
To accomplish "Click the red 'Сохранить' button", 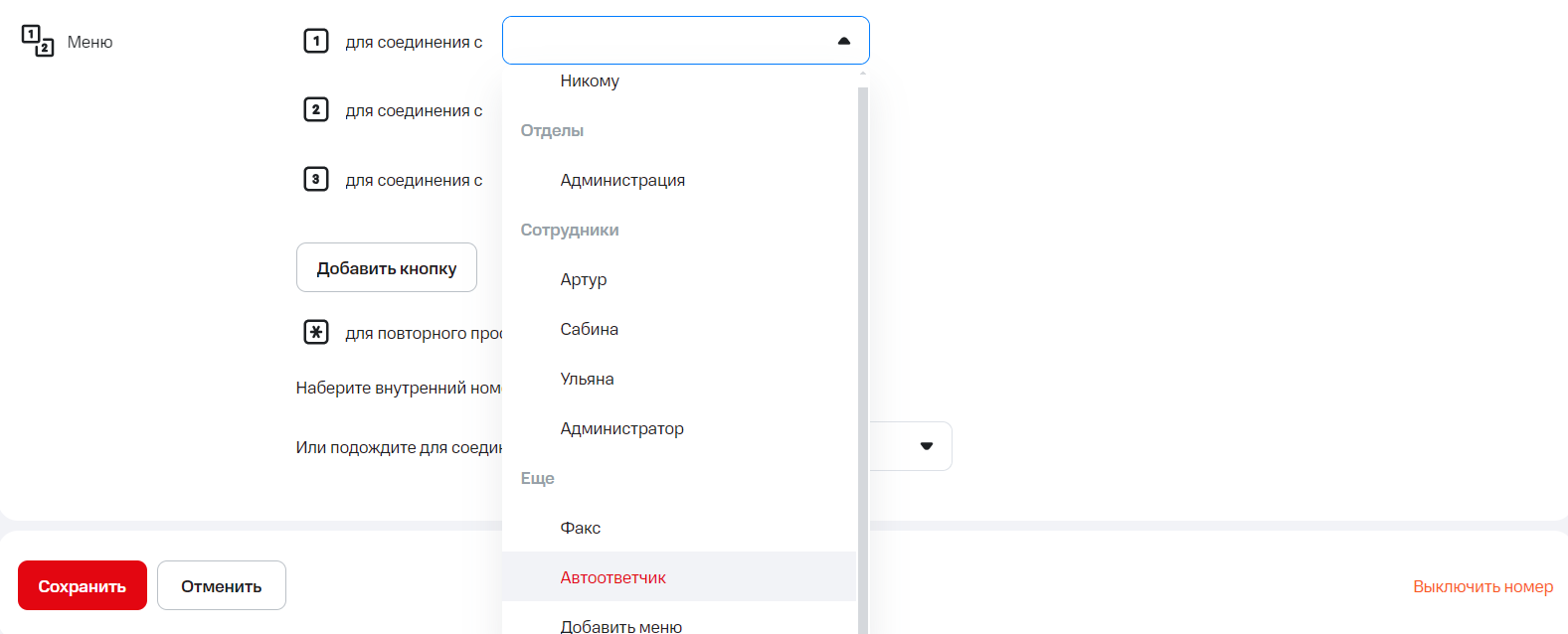I will click(x=83, y=585).
